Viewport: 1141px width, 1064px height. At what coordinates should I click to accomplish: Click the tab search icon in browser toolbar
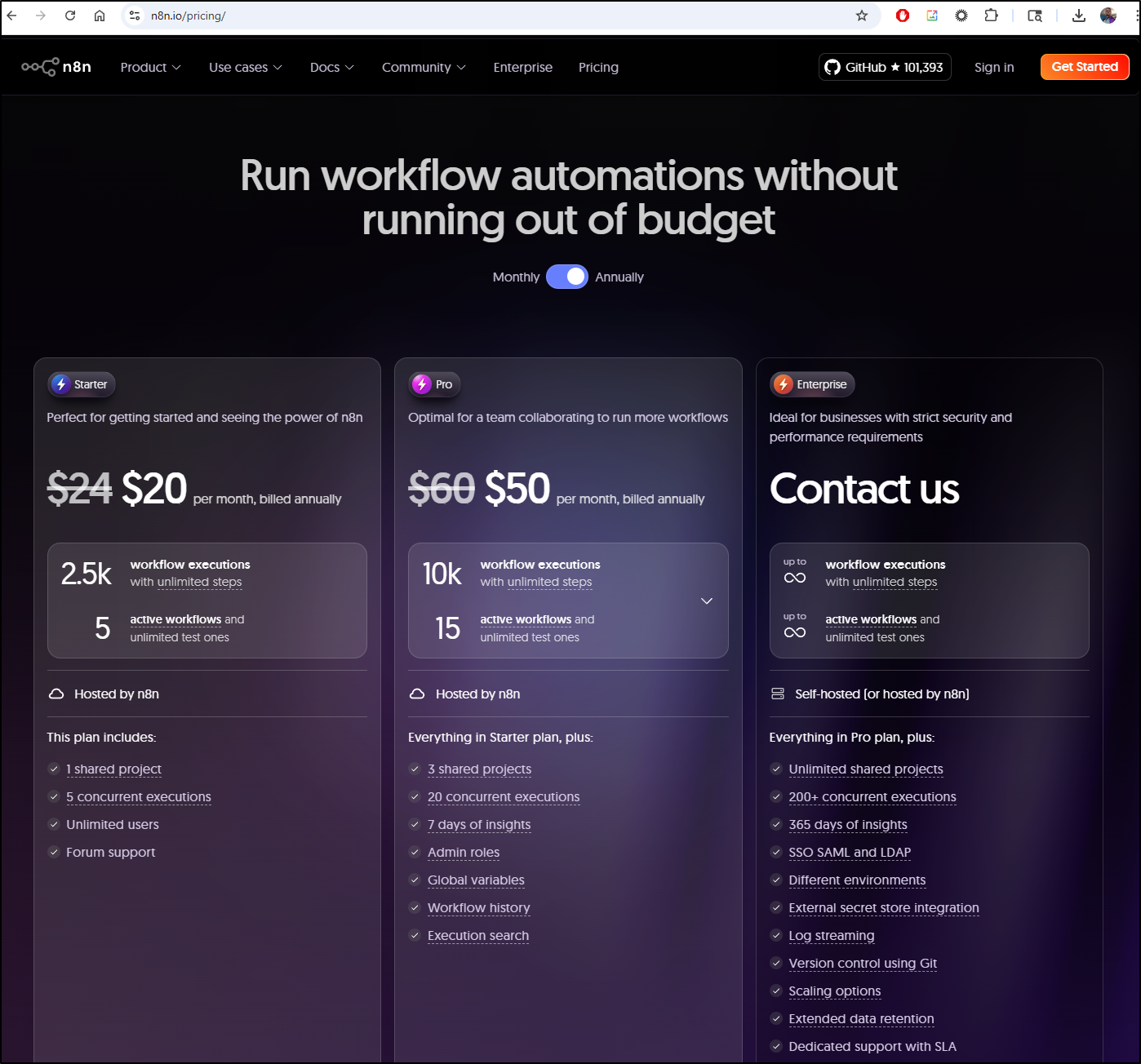point(1035,16)
